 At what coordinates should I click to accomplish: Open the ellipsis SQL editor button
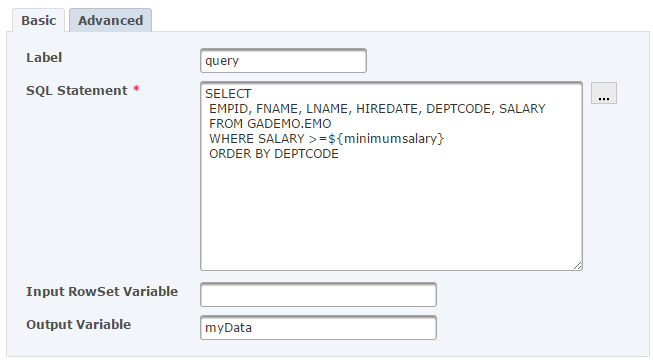[603, 93]
